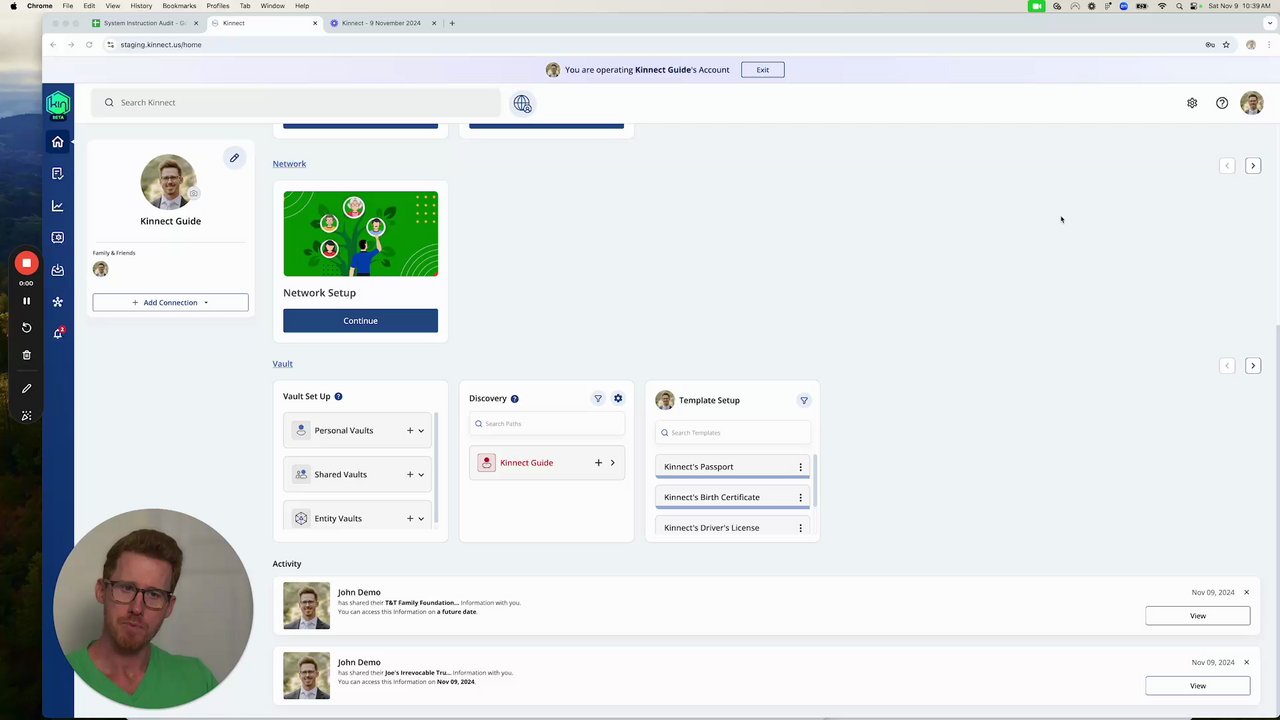This screenshot has height=720, width=1280.
Task: Open options menu for Kinnect's Driver's License
Action: pyautogui.click(x=800, y=528)
